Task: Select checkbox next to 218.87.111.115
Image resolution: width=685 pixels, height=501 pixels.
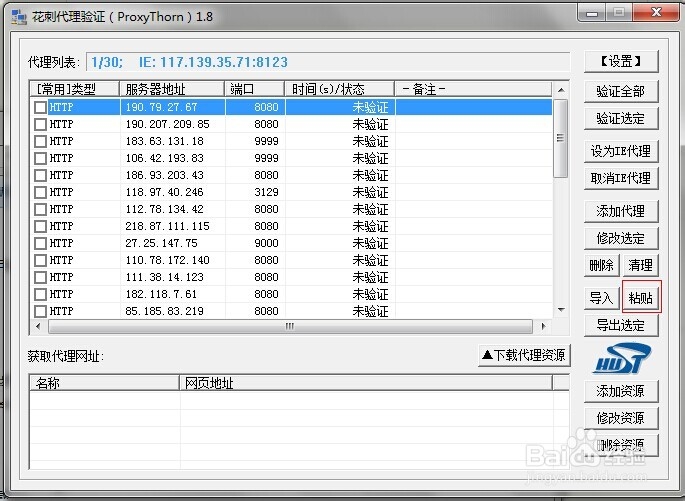Action: 40,226
